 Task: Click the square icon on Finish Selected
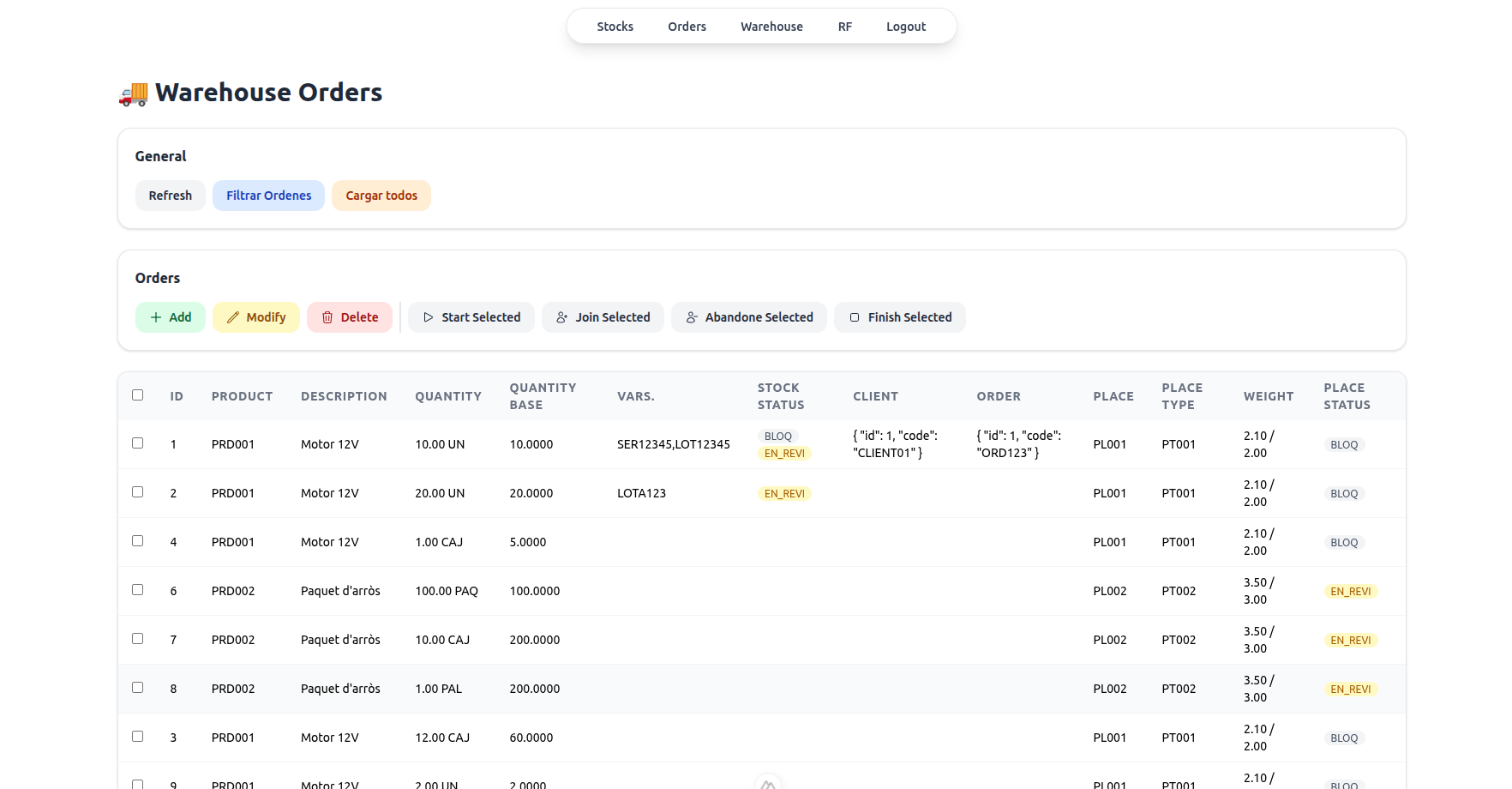(x=855, y=317)
